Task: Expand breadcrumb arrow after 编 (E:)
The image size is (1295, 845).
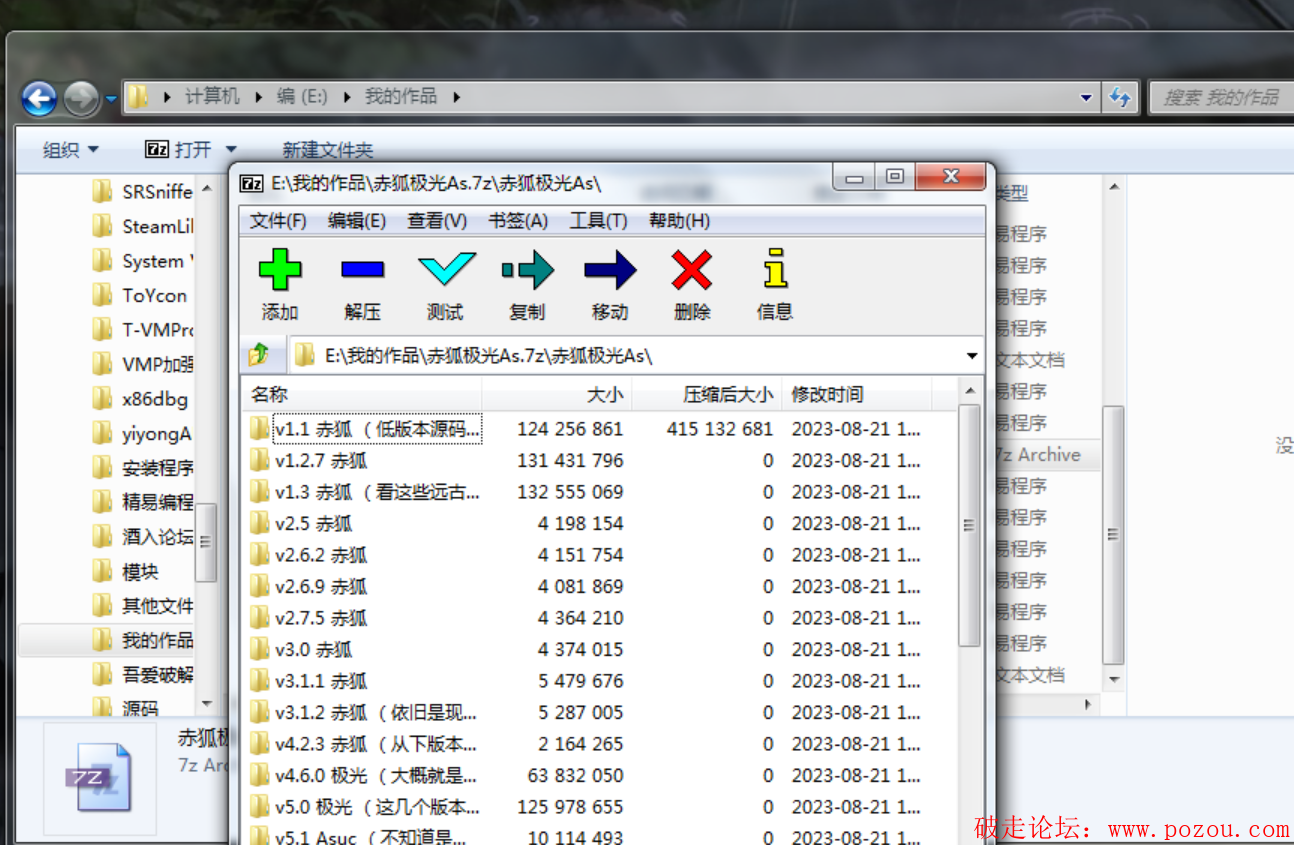Action: [x=347, y=97]
